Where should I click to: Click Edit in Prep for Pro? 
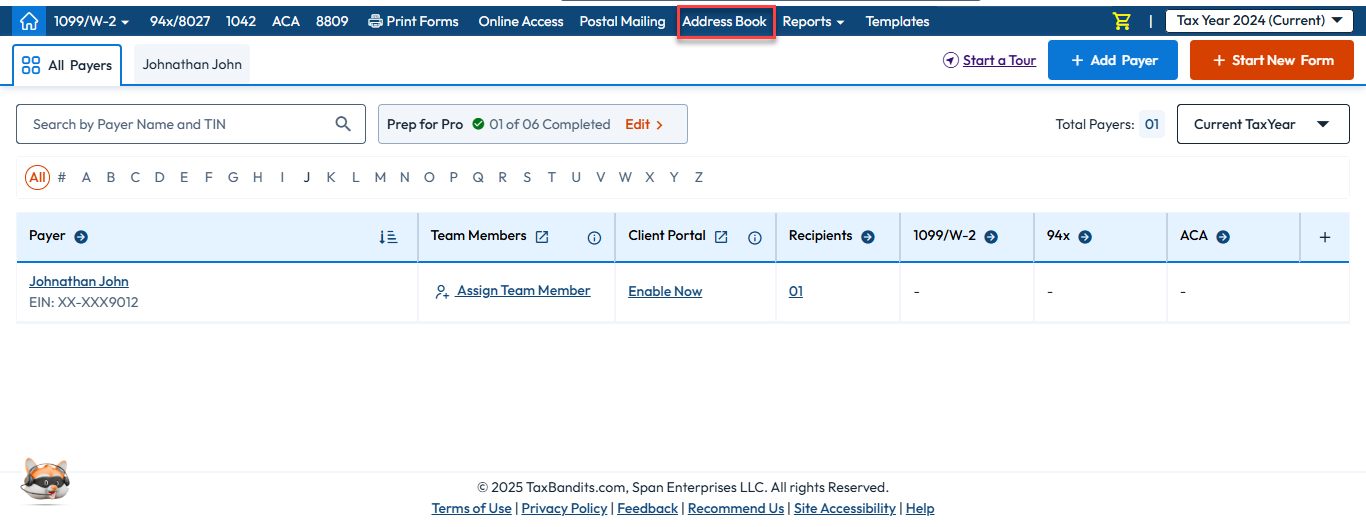(x=644, y=124)
